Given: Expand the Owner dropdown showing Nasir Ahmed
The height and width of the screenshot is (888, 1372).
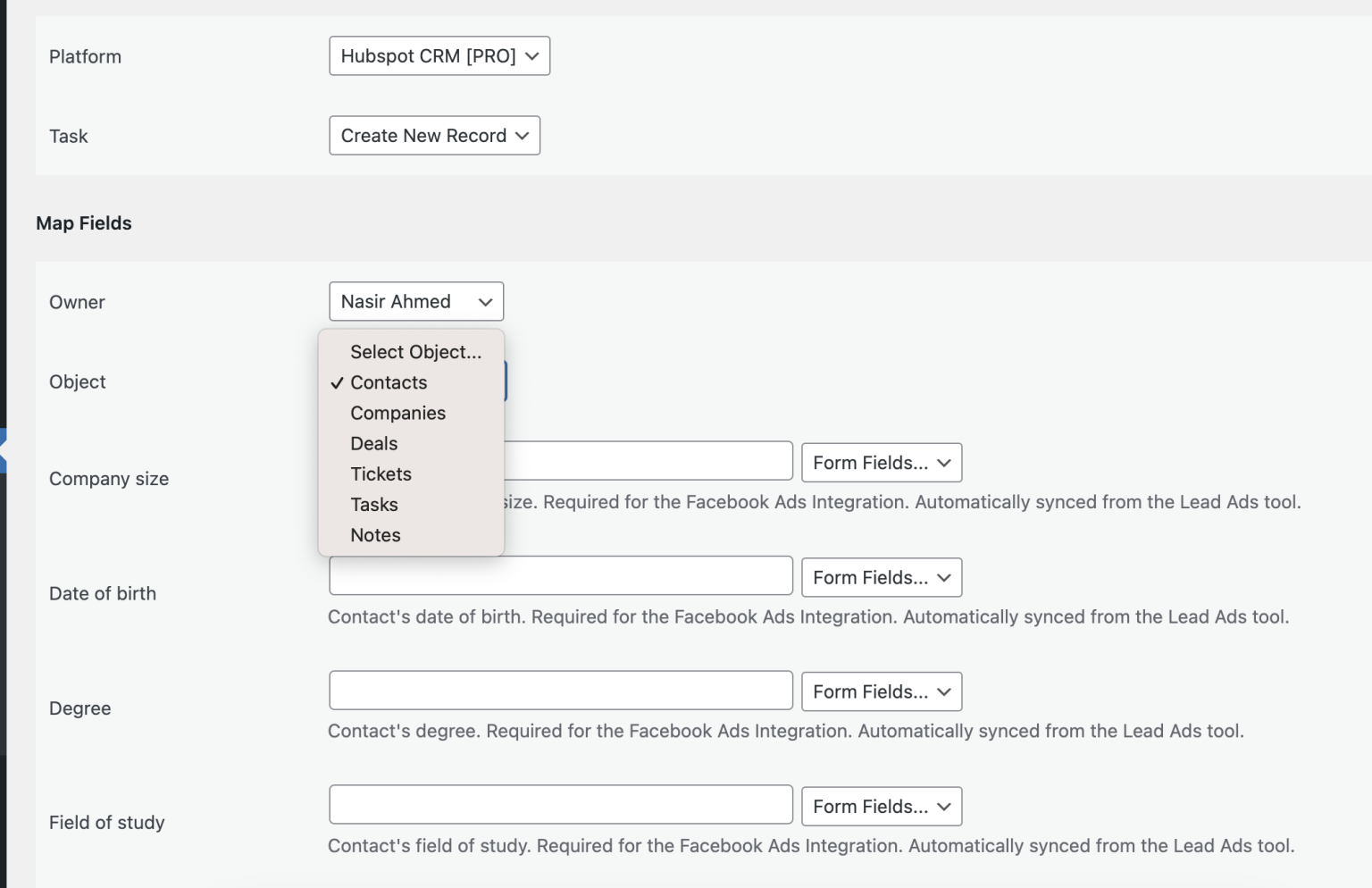Looking at the screenshot, I should tap(415, 302).
